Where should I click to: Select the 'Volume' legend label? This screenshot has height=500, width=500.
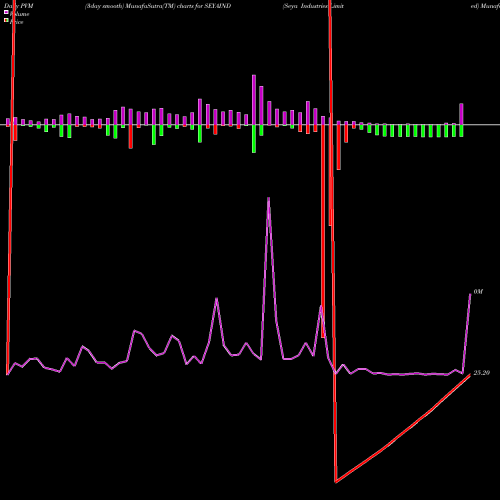click(19, 14)
